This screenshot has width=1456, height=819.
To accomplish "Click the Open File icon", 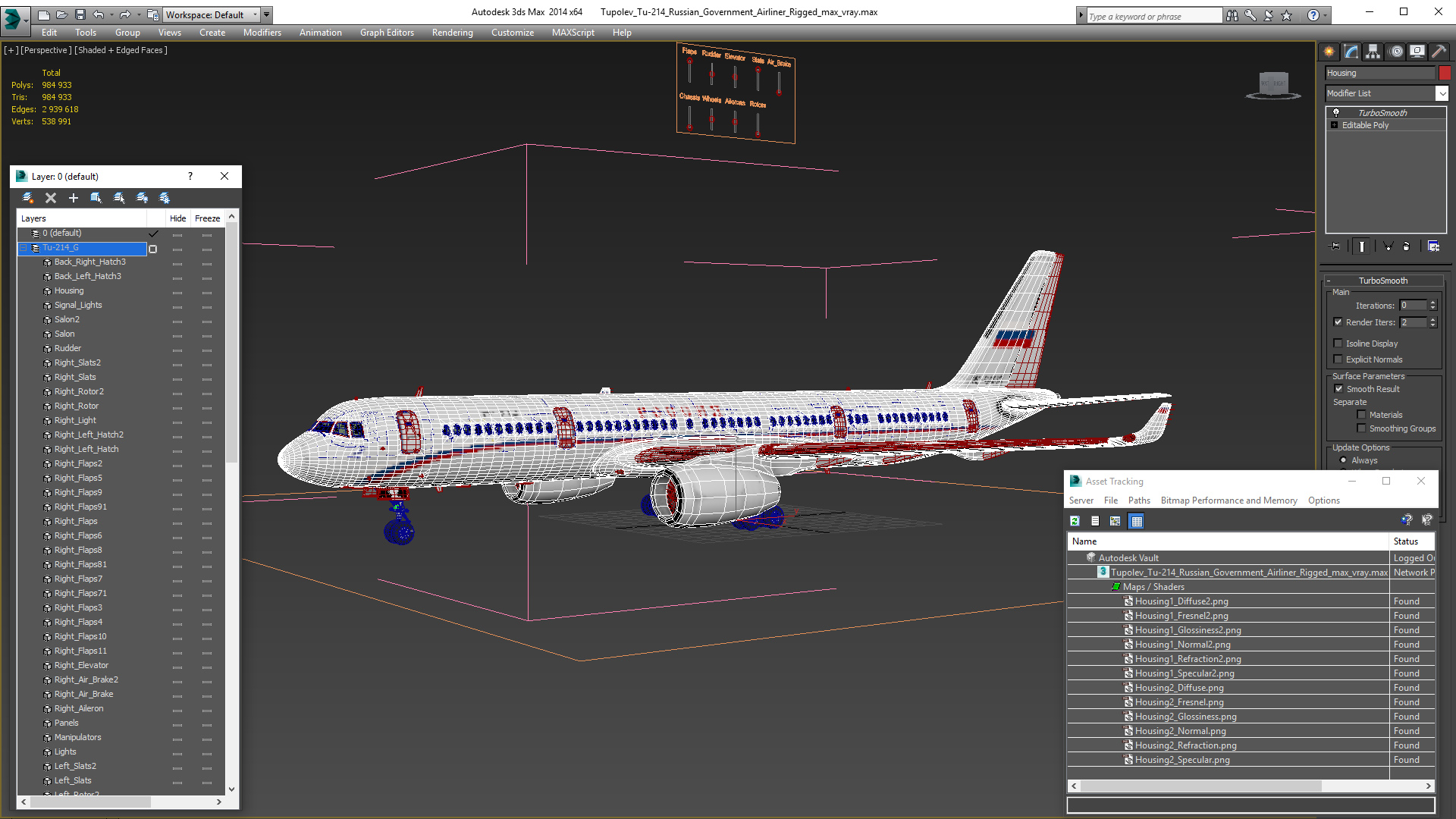I will point(61,14).
